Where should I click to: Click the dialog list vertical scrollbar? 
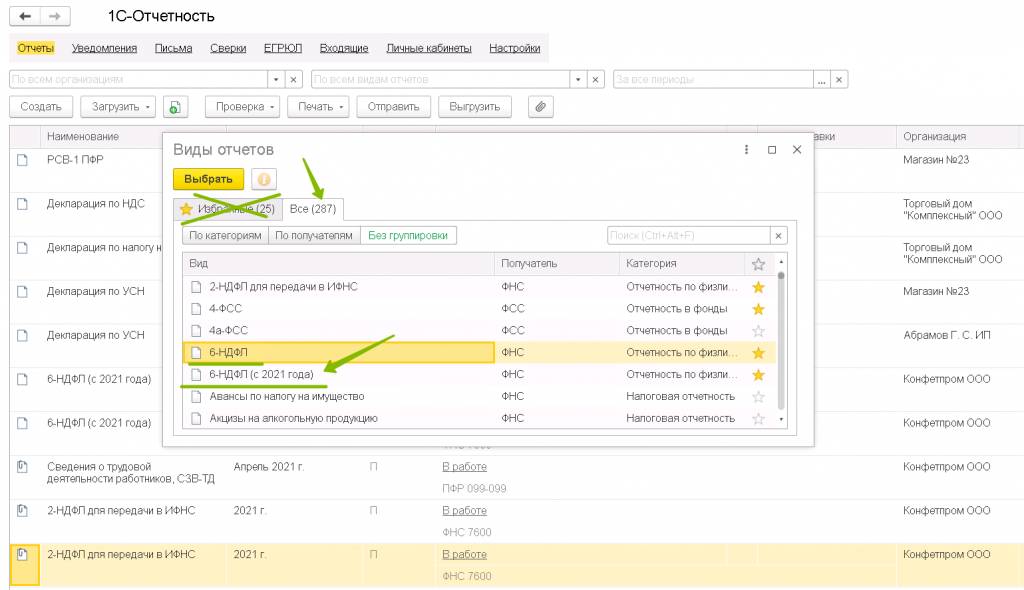point(781,342)
